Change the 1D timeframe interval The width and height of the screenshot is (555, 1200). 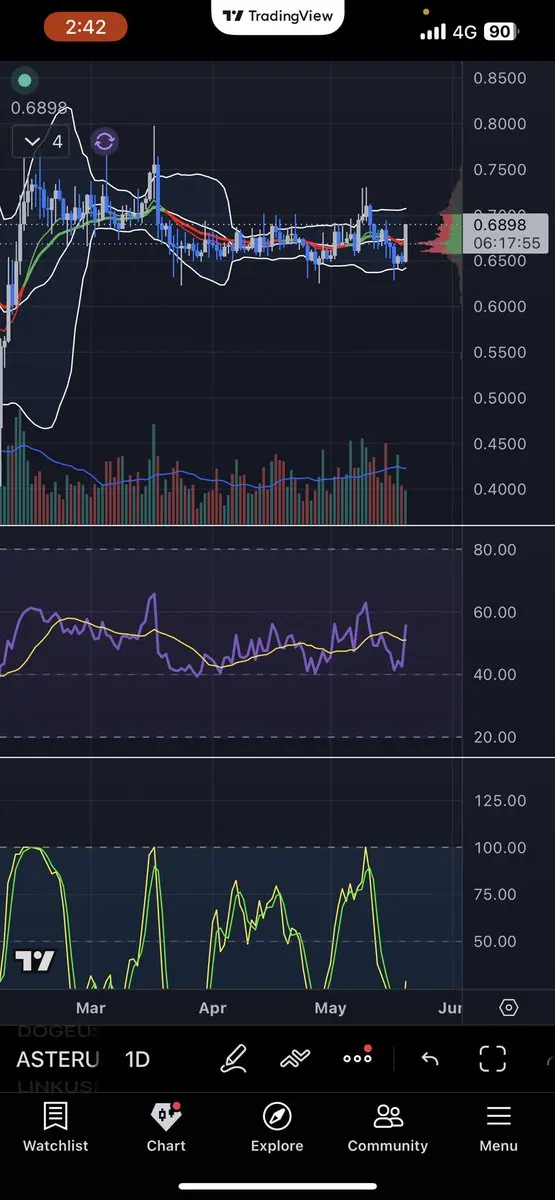(x=137, y=1060)
